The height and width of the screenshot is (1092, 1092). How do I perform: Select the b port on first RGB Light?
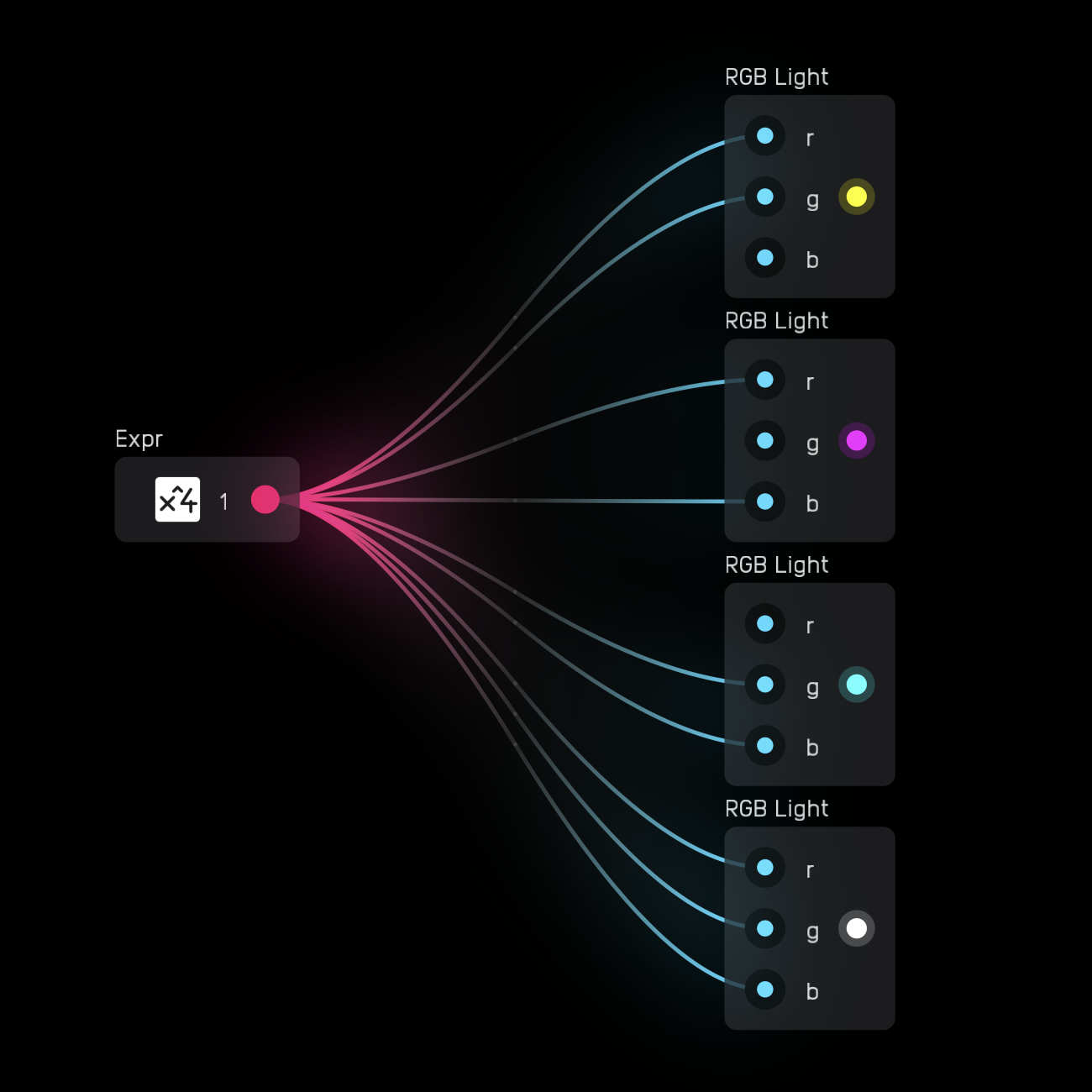[764, 259]
